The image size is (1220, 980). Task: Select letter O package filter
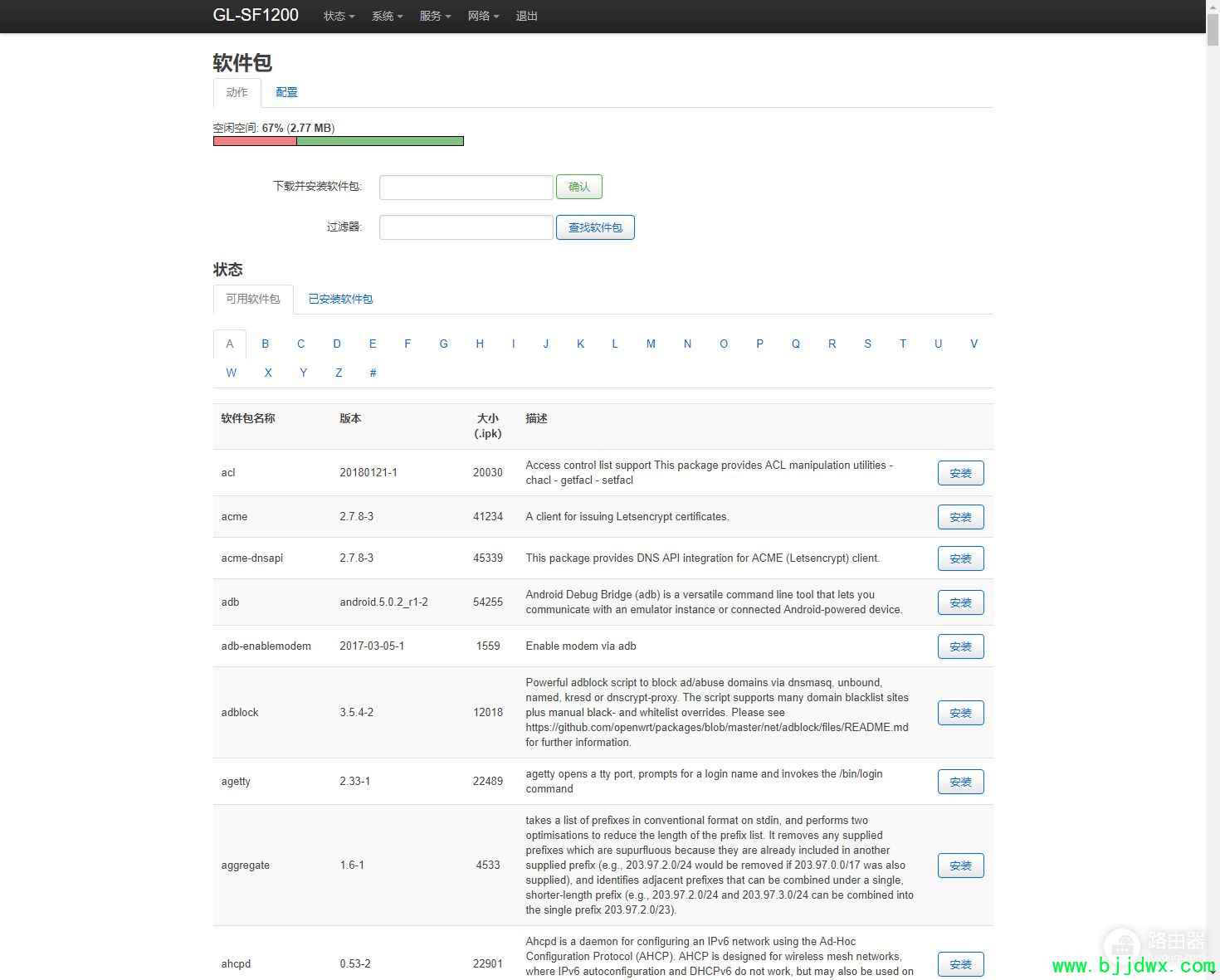[724, 344]
